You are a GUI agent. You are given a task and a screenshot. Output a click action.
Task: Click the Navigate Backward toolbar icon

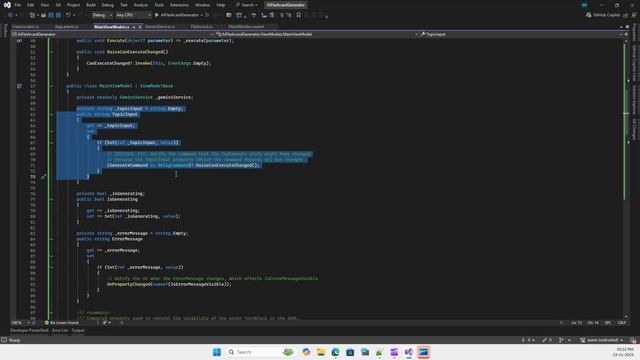pos(11,15)
